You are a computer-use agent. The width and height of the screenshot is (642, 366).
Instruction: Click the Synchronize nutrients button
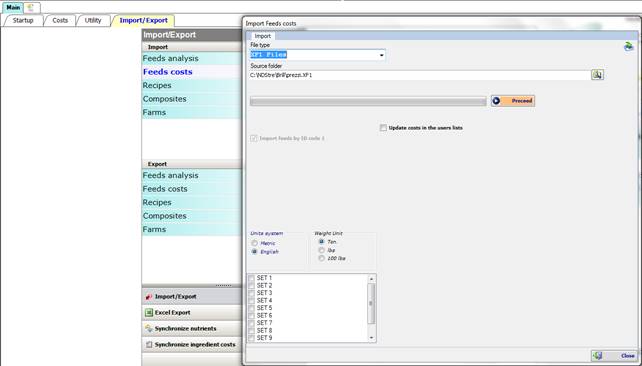click(x=192, y=328)
